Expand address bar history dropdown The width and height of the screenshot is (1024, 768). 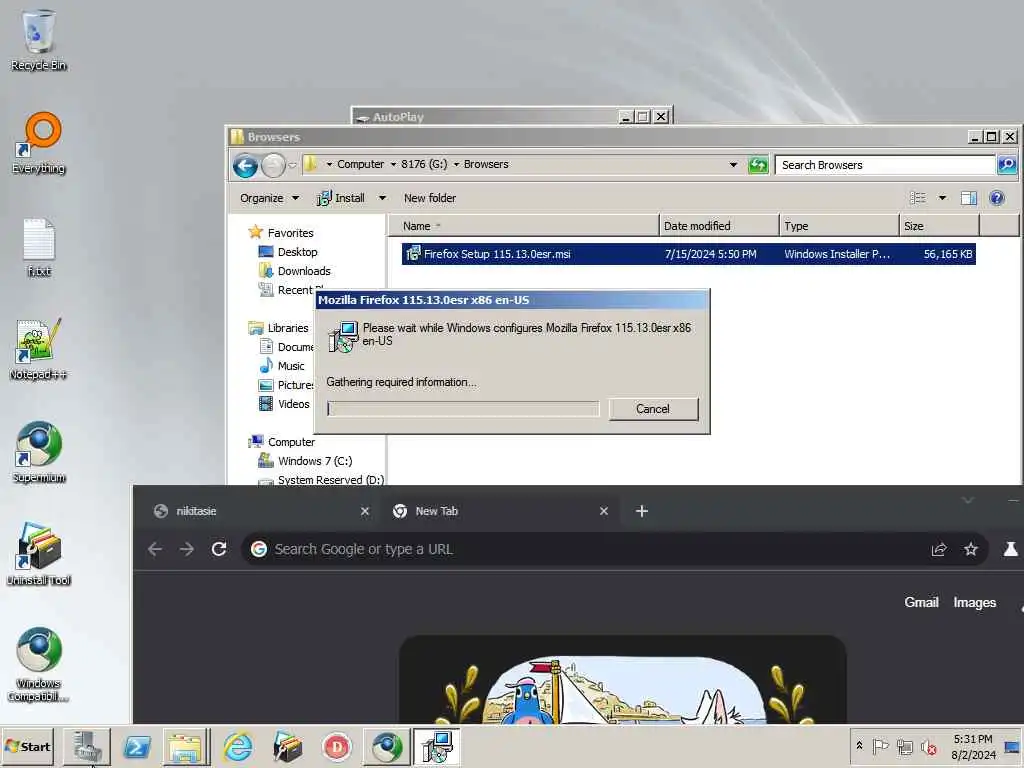click(733, 165)
